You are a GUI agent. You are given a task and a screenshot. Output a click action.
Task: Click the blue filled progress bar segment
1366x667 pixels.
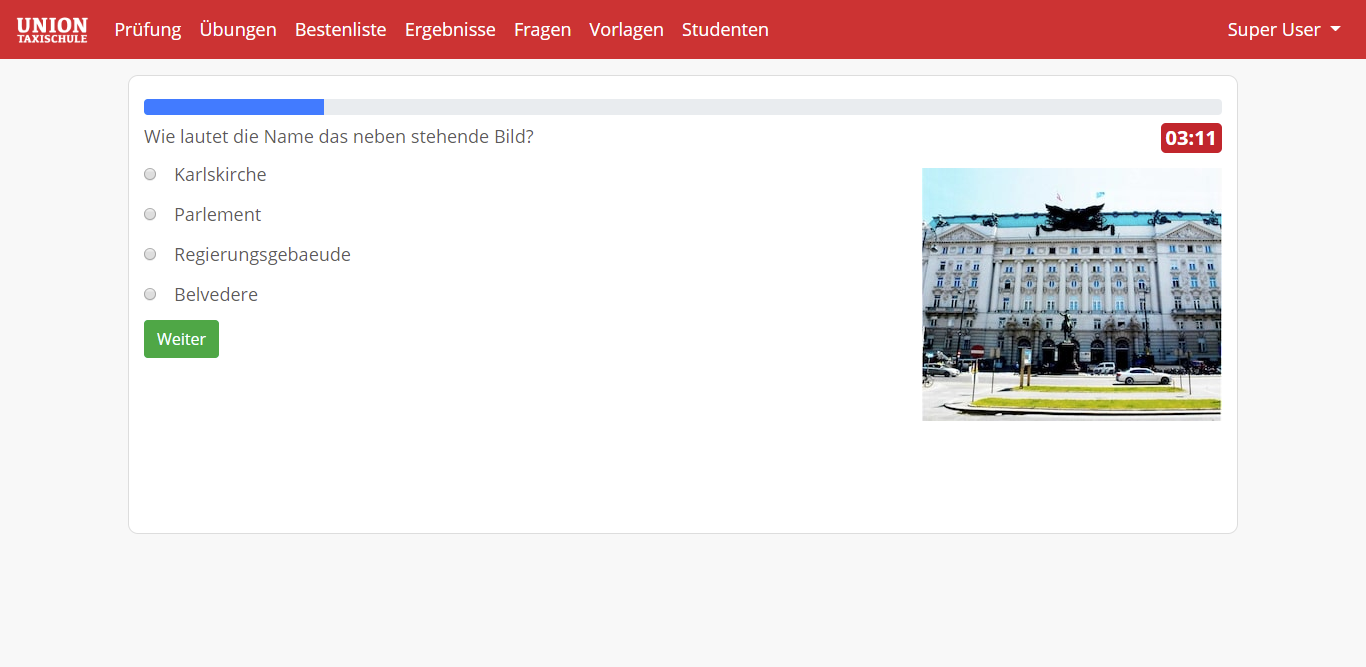coord(234,107)
